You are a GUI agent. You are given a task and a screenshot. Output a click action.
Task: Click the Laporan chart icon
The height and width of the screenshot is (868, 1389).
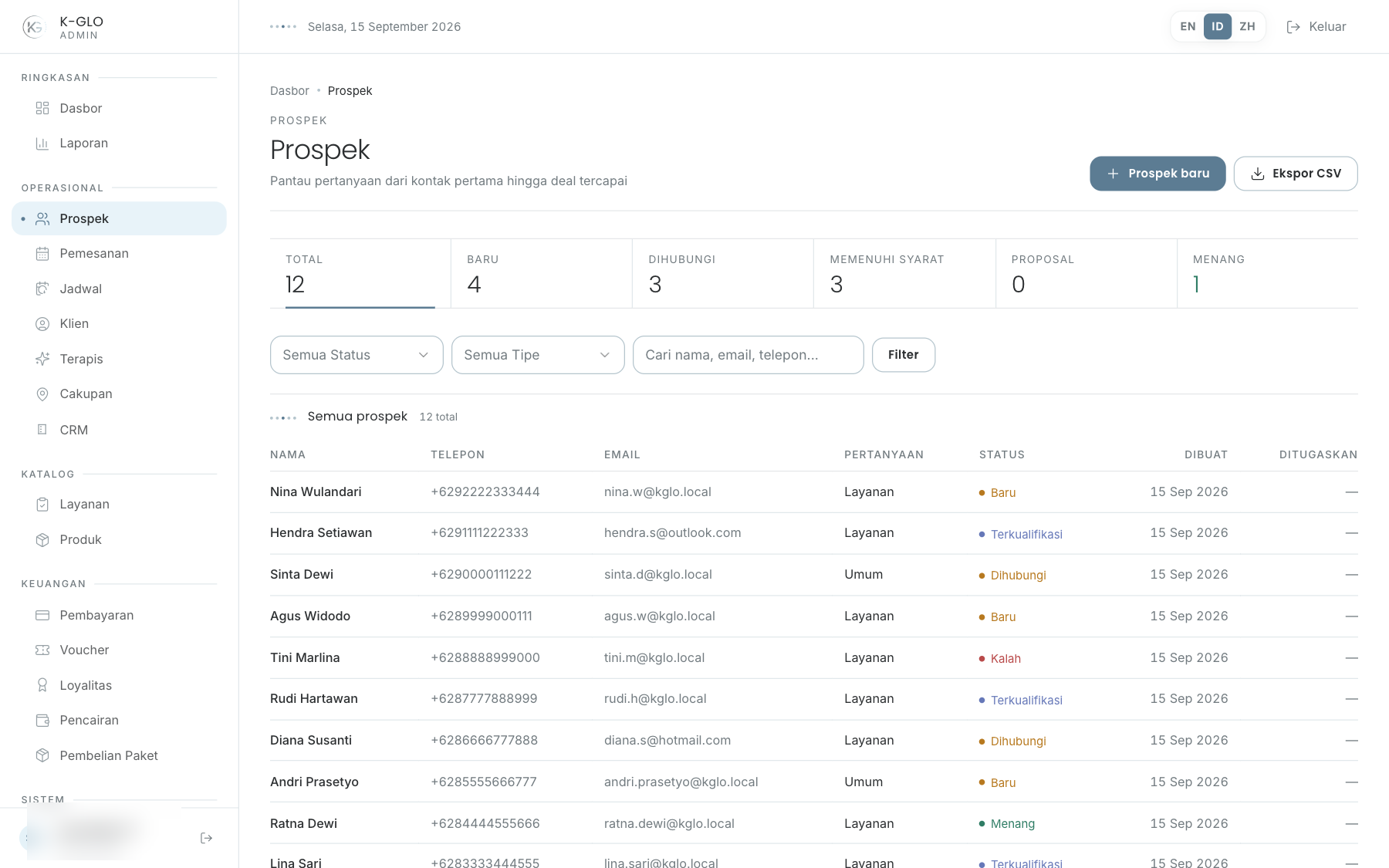pos(42,144)
